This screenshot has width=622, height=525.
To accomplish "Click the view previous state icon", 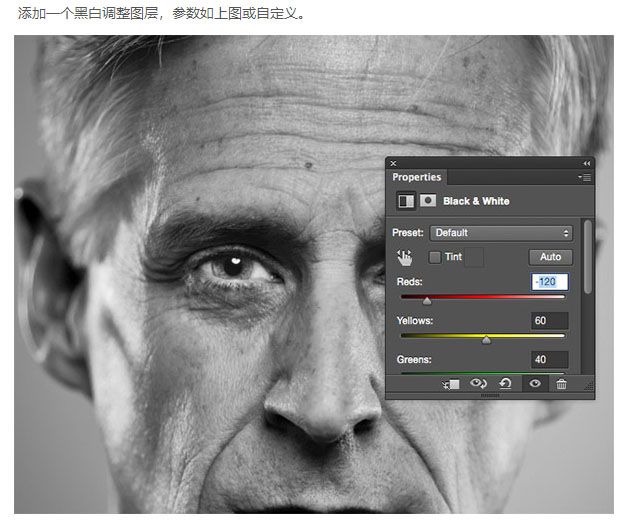I will point(478,384).
